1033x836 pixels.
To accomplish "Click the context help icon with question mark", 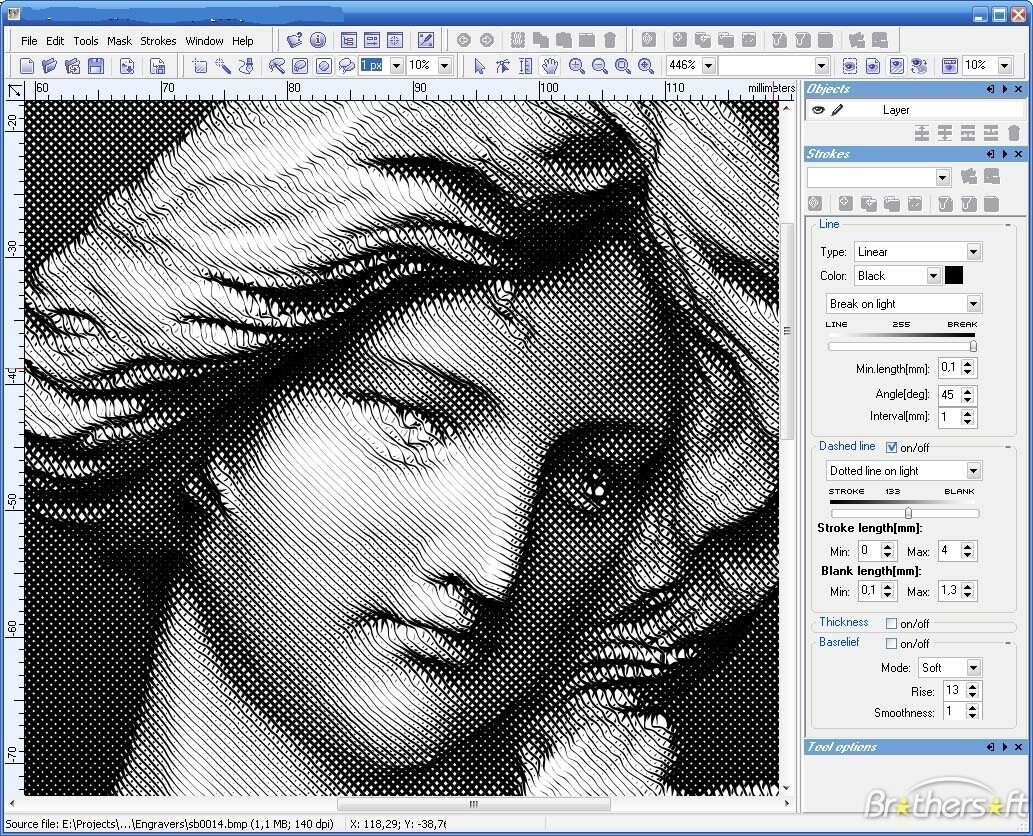I will click(294, 40).
